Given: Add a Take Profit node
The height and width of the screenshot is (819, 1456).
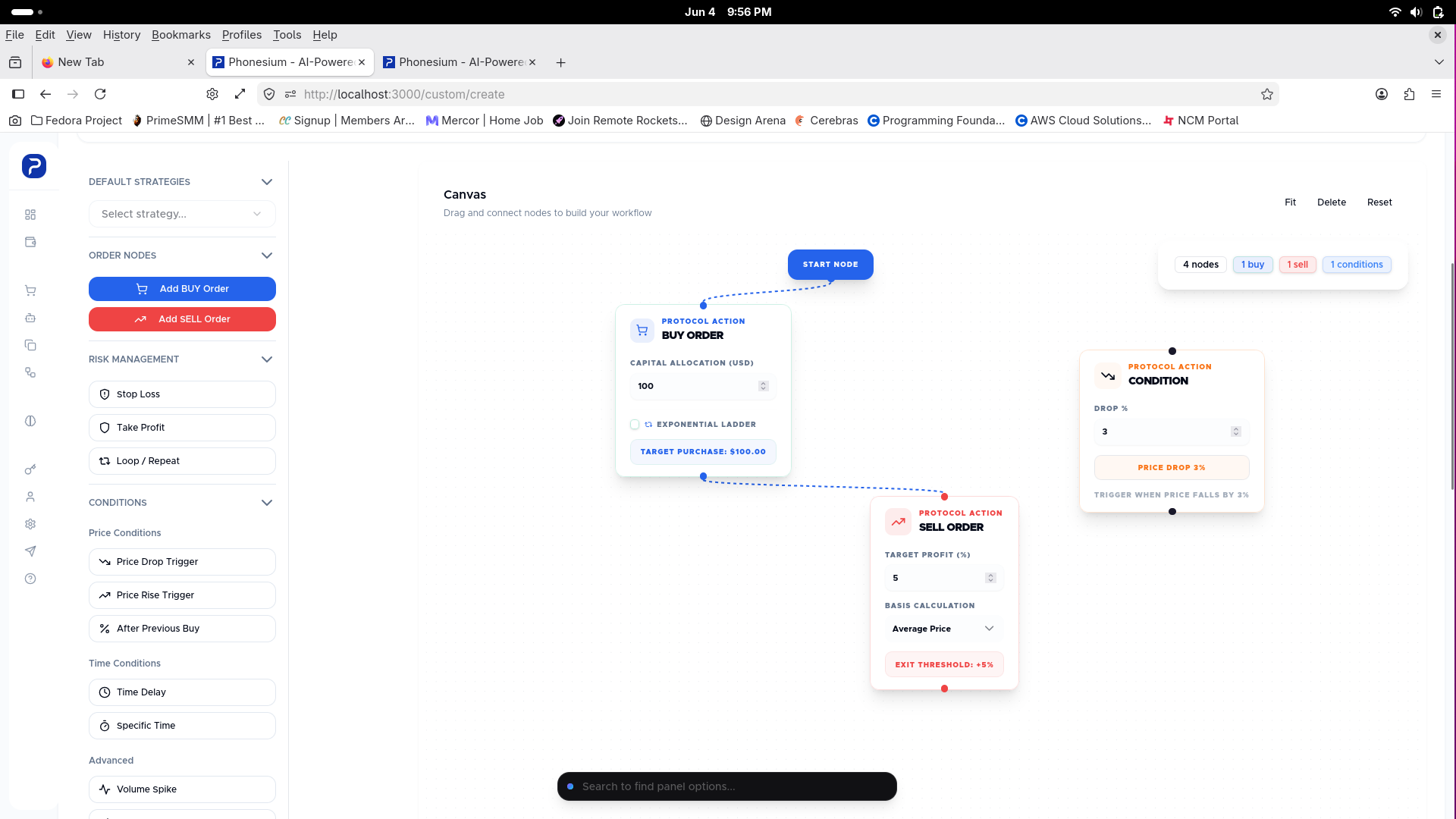Looking at the screenshot, I should (x=182, y=428).
